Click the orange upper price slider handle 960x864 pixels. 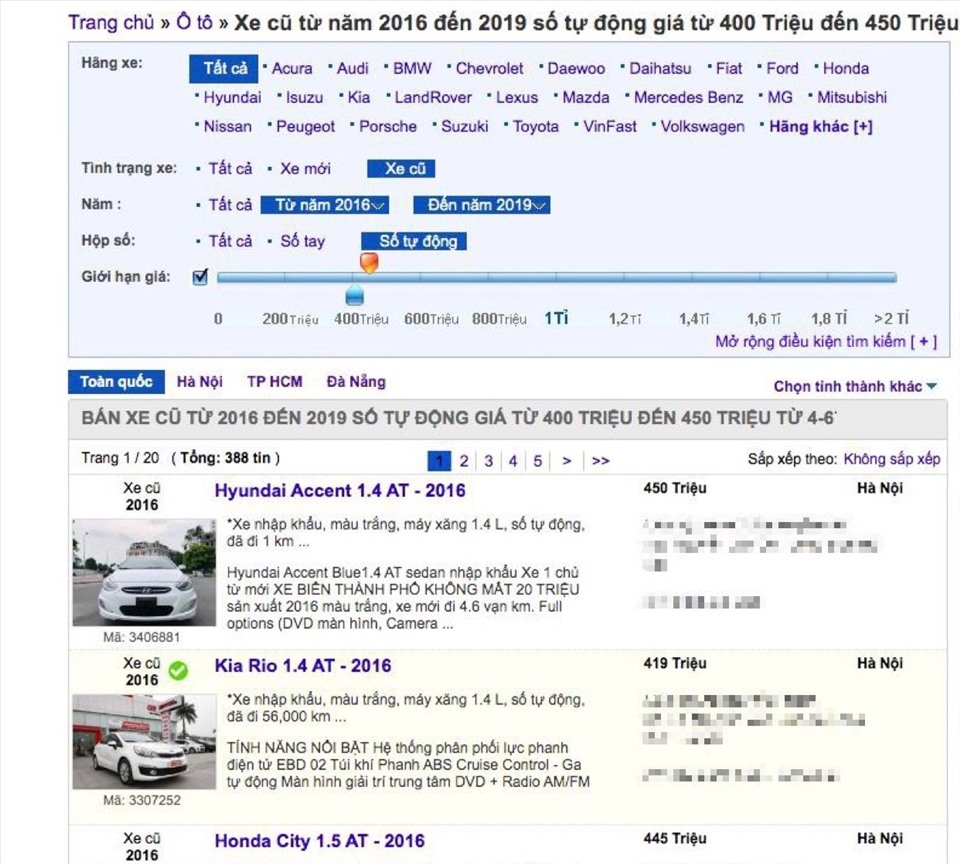[x=369, y=263]
